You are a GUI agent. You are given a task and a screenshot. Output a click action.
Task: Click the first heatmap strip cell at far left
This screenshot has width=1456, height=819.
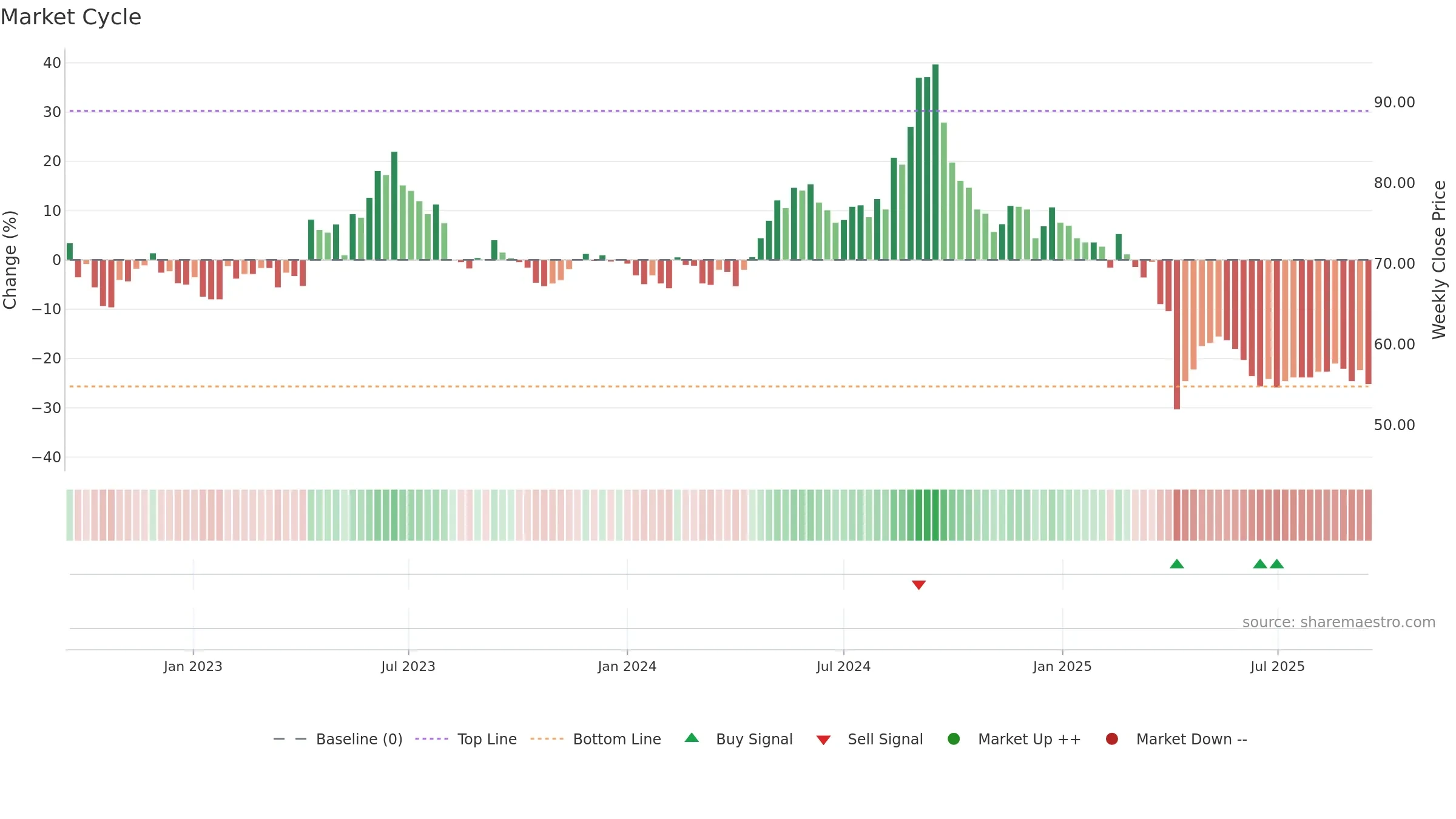(x=70, y=515)
